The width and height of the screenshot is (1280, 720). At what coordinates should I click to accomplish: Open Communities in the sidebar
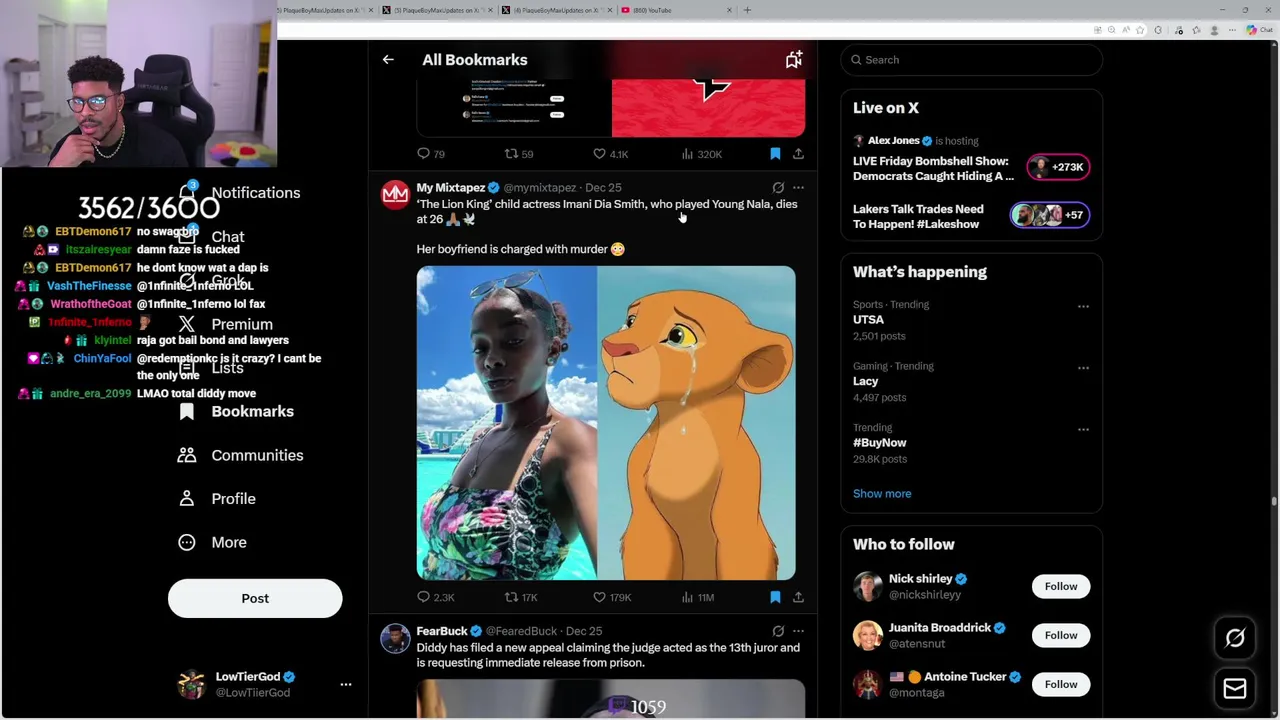(x=240, y=455)
